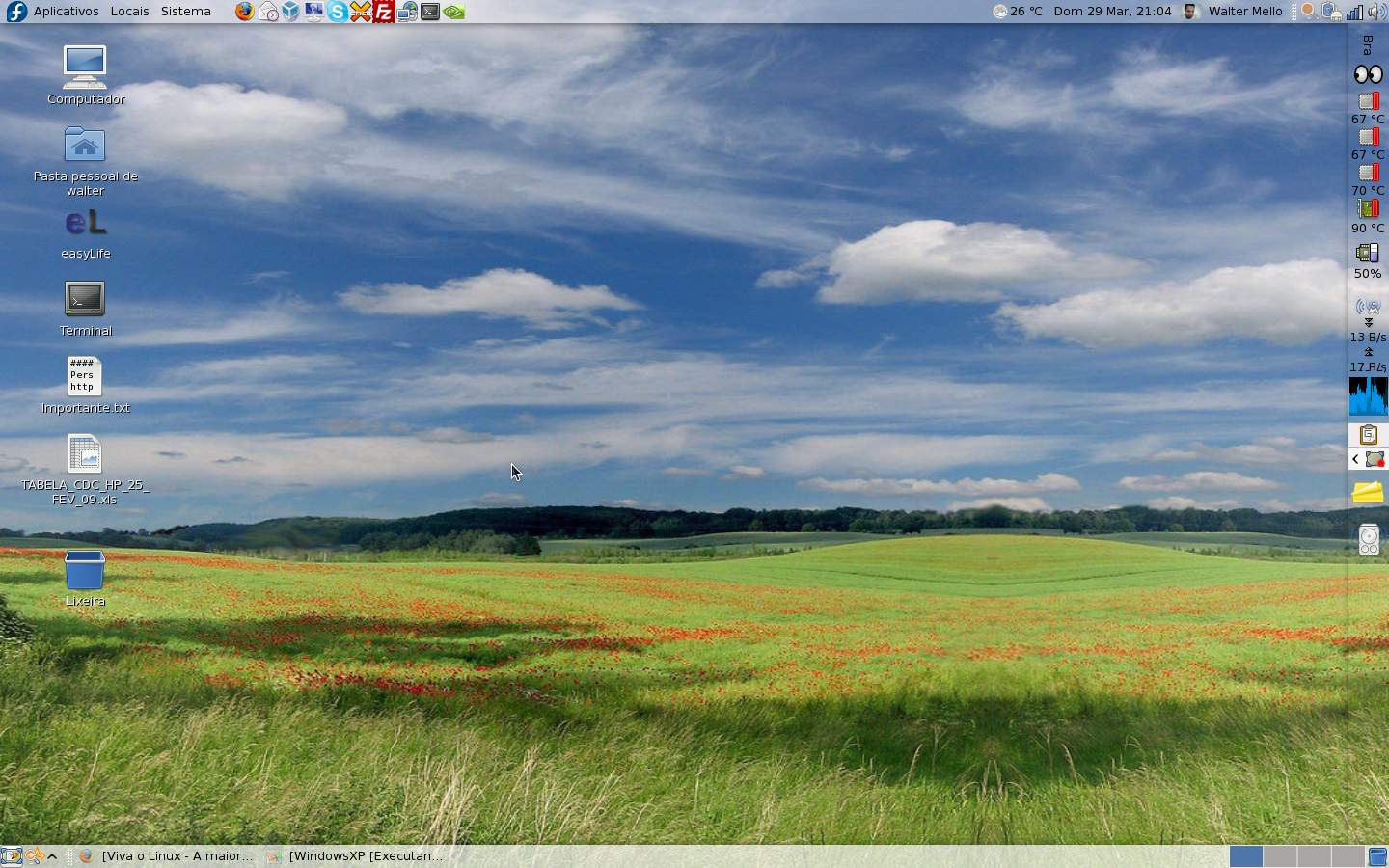
Task: Switch to the second workspace
Action: pos(1279,856)
